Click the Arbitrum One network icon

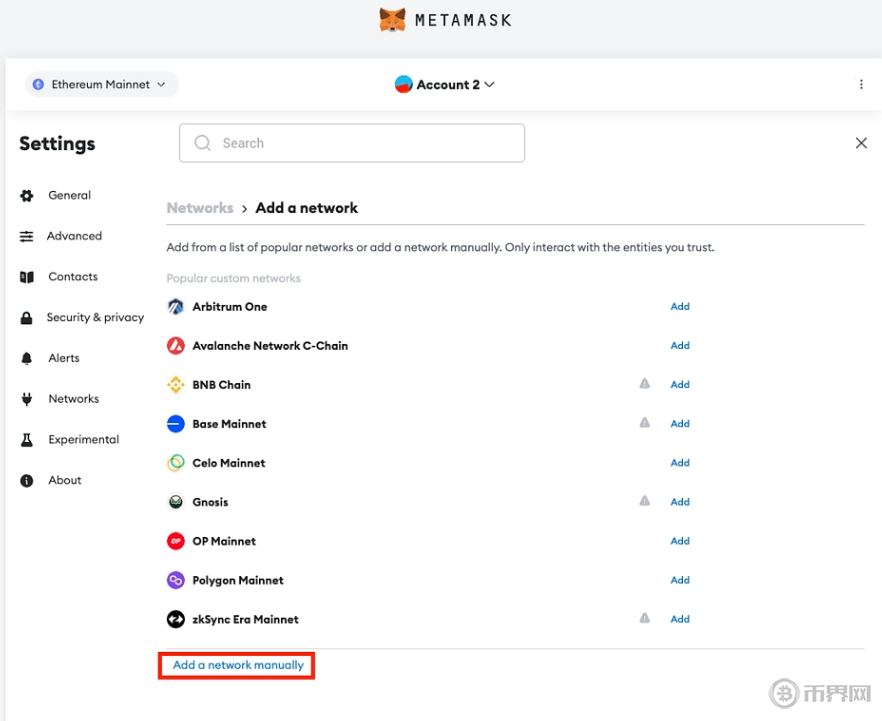point(176,307)
